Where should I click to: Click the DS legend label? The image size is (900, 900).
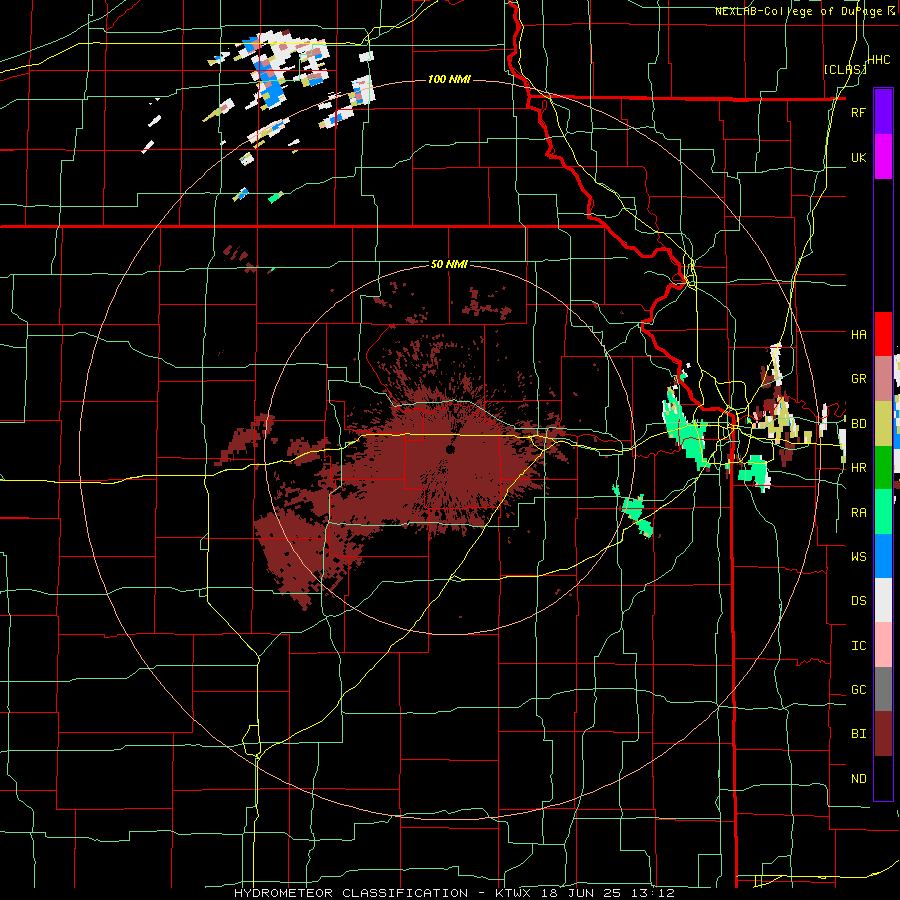858,600
